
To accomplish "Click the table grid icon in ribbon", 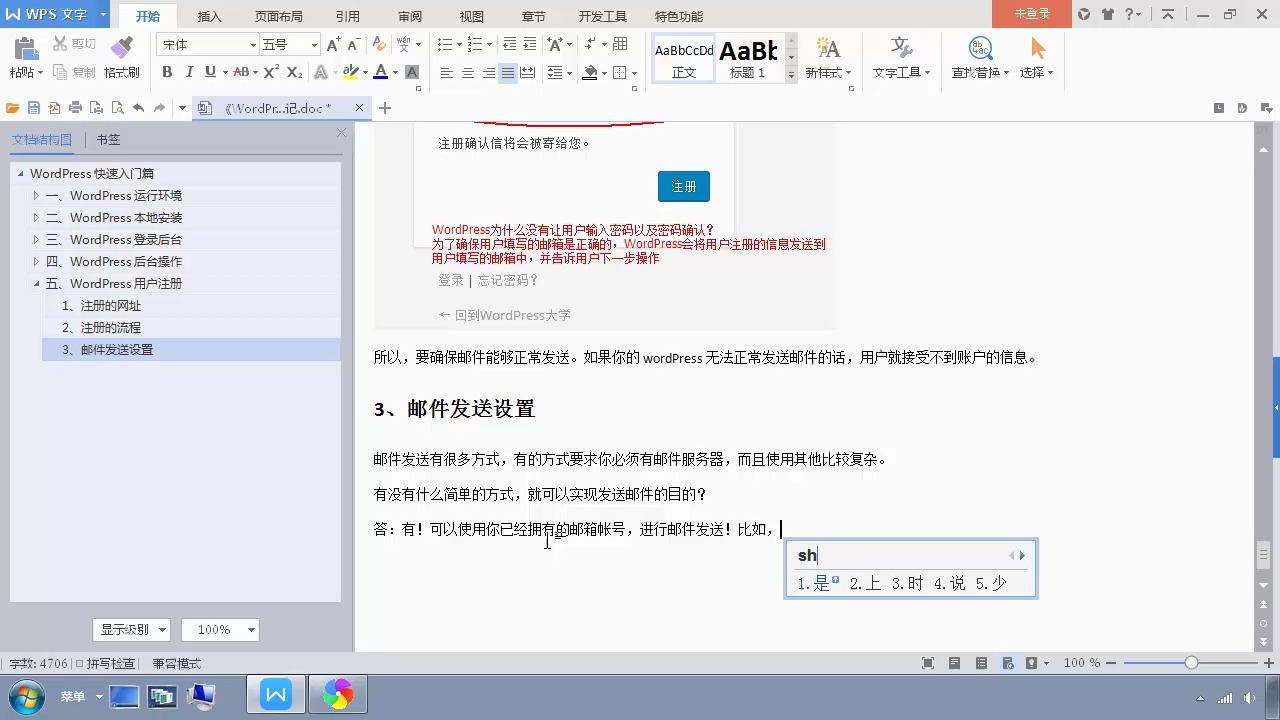I will pyautogui.click(x=620, y=44).
